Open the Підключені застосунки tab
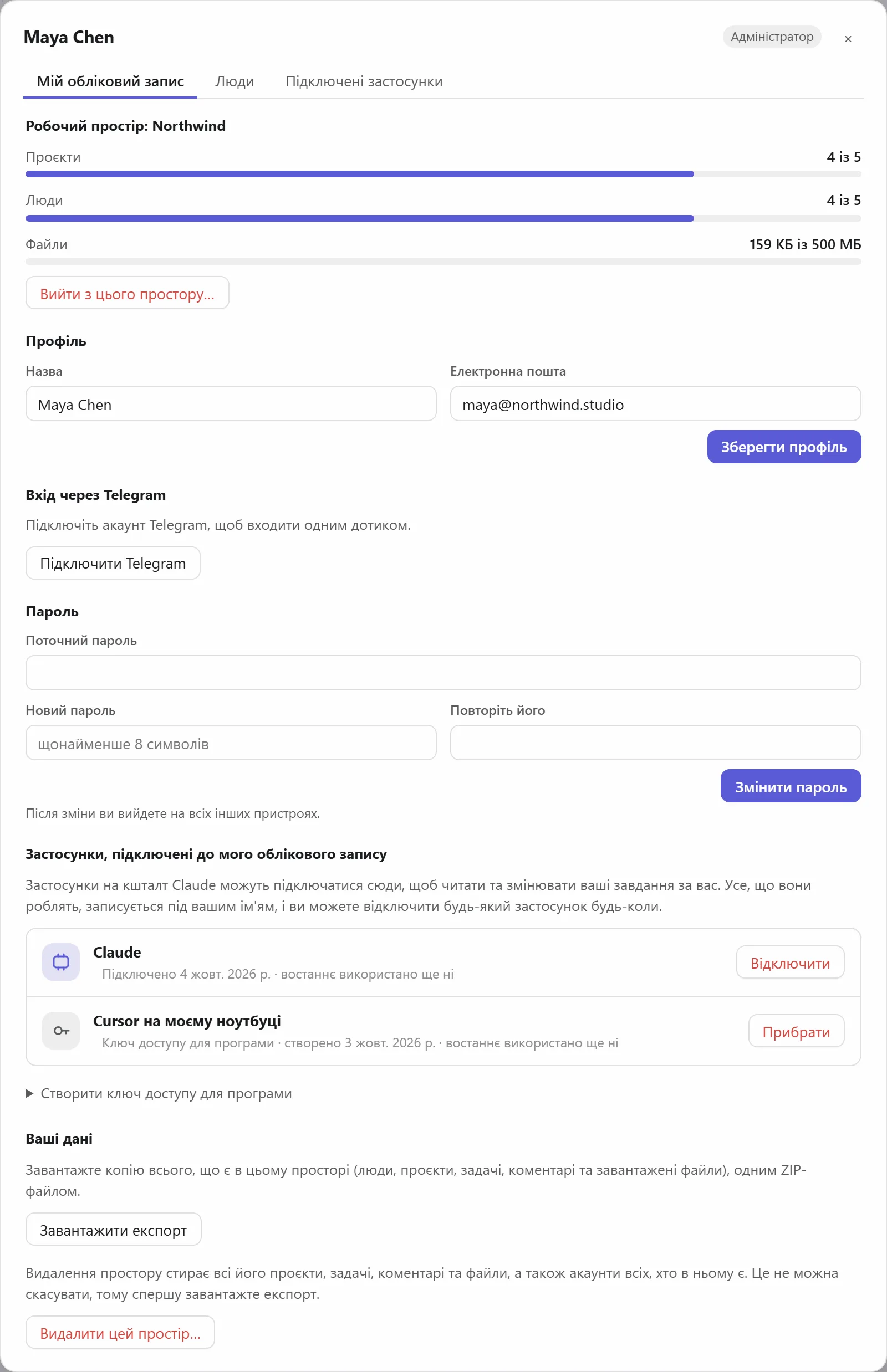 tap(364, 81)
